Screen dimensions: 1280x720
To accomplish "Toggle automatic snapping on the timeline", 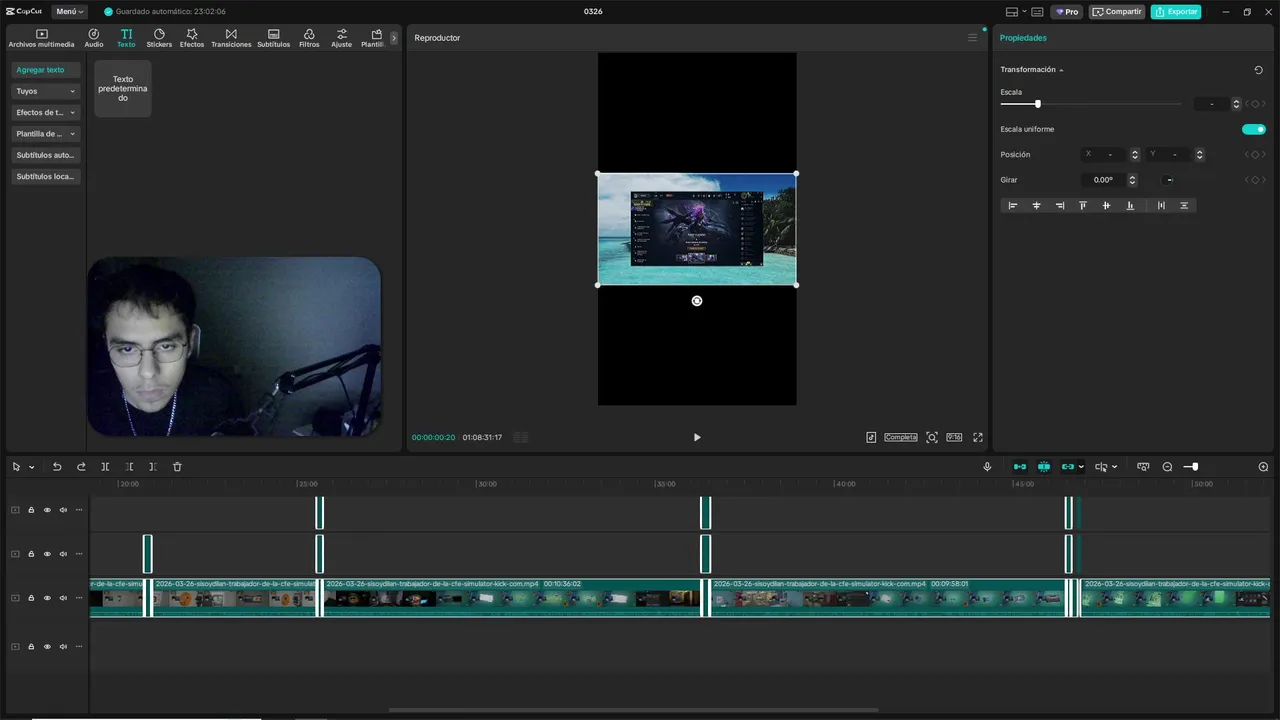I will point(1044,467).
